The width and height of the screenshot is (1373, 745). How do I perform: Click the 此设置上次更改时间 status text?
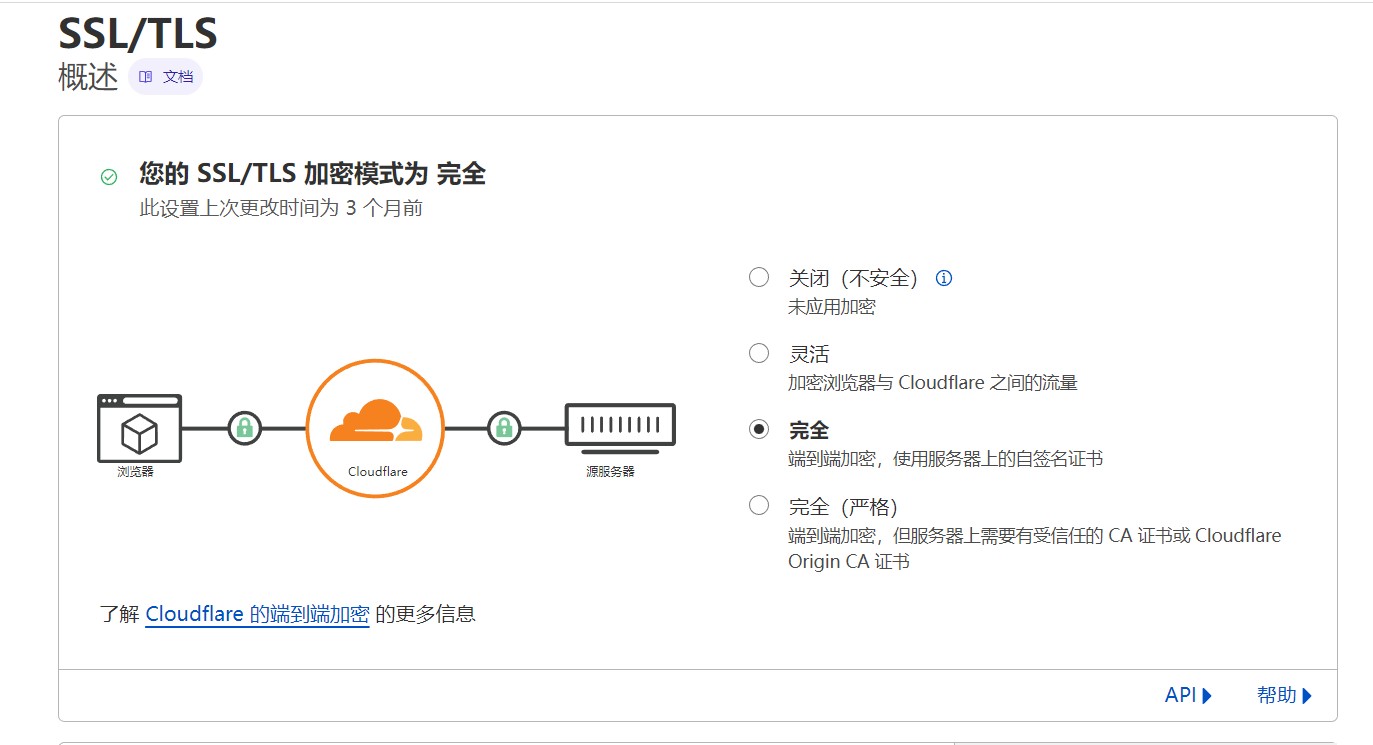pos(279,208)
